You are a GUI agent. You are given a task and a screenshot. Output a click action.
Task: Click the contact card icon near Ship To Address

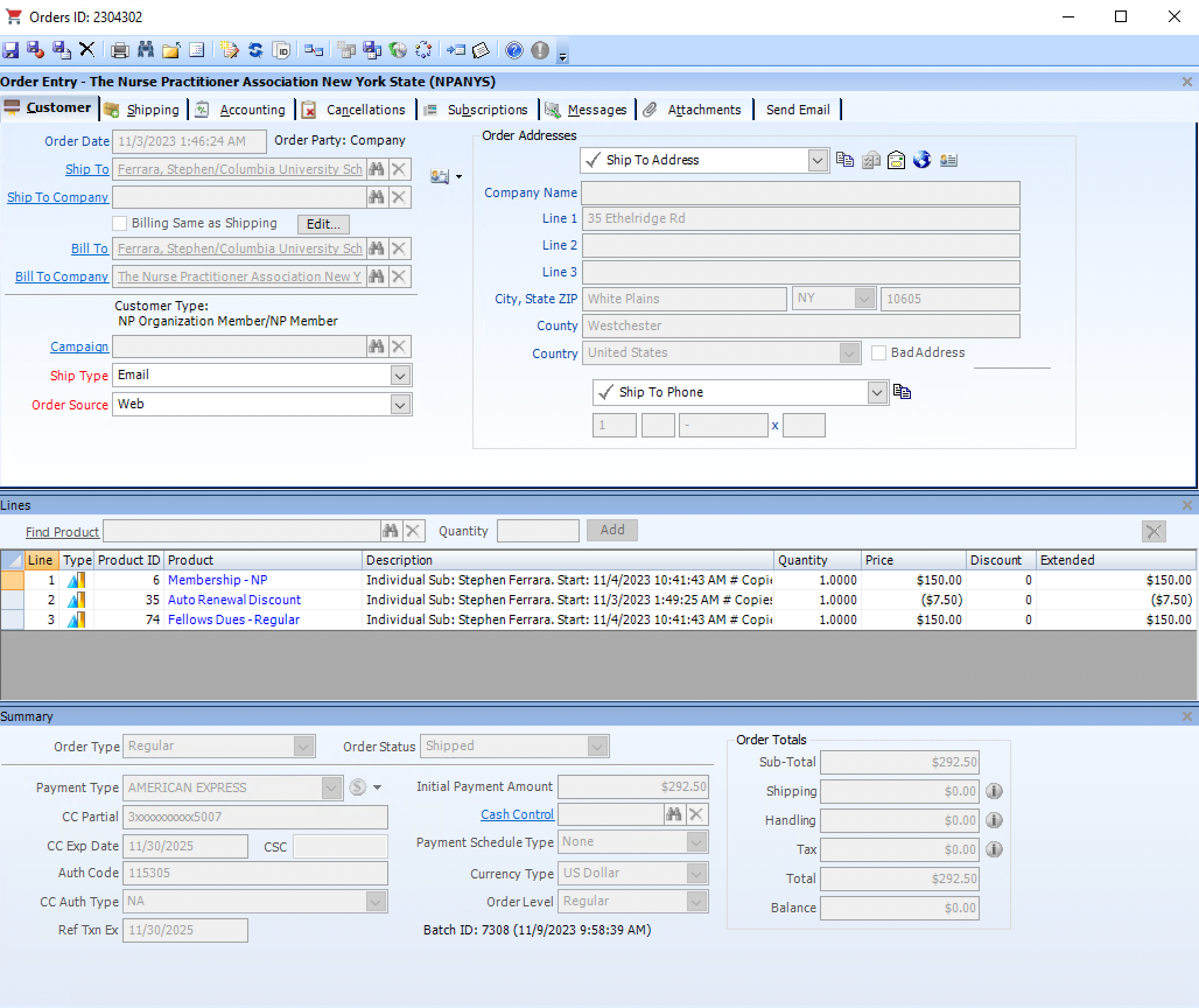tap(948, 160)
